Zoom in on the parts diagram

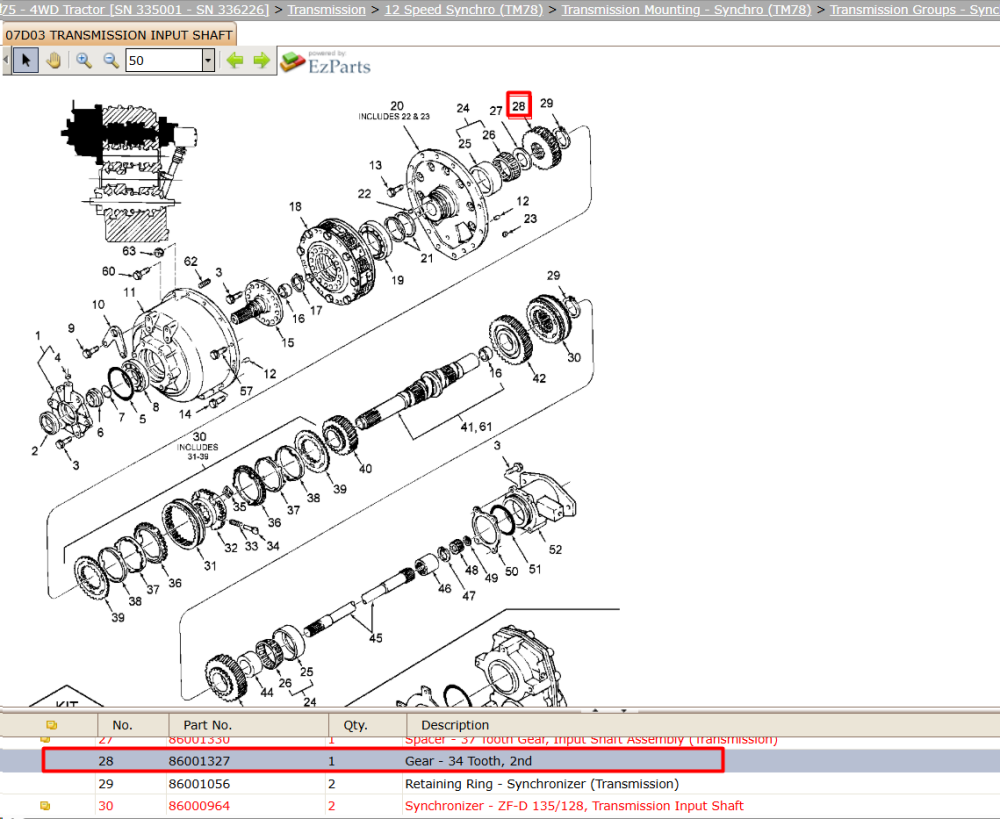tap(84, 61)
